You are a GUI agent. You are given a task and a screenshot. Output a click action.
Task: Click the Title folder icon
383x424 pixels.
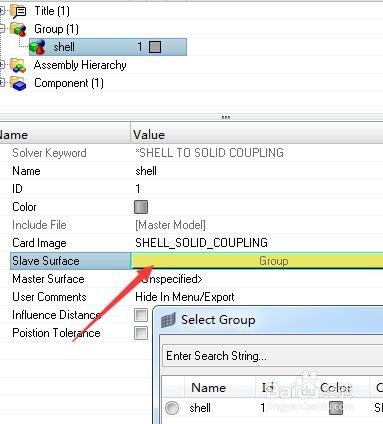tap(18, 11)
